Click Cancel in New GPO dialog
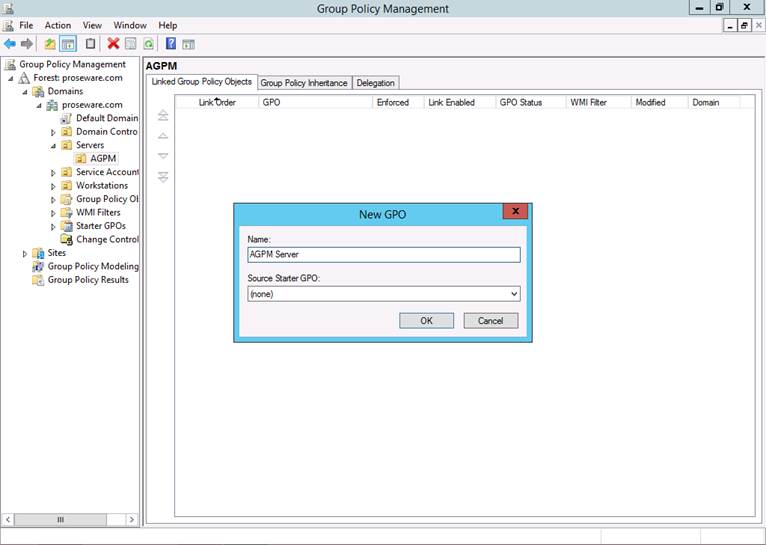The height and width of the screenshot is (545, 766). click(x=490, y=321)
